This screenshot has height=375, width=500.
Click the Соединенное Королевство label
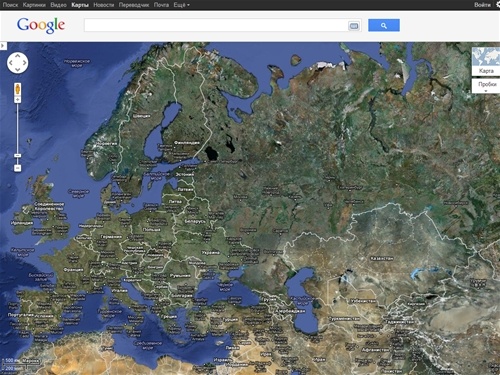[x=49, y=206]
